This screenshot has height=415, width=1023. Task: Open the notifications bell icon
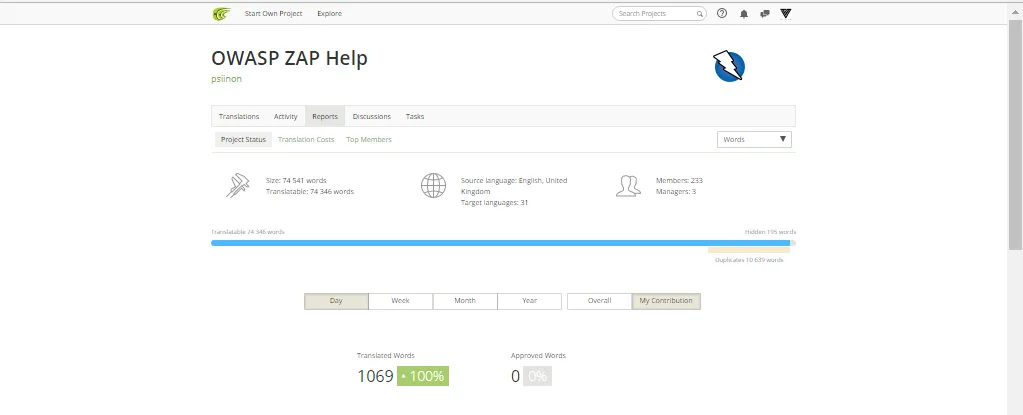(x=744, y=14)
